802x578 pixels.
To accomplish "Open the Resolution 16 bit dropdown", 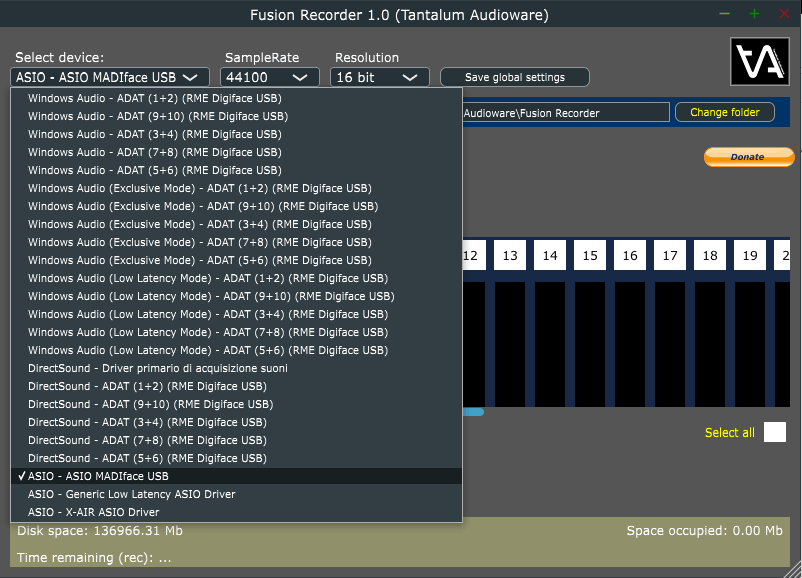I will click(380, 77).
